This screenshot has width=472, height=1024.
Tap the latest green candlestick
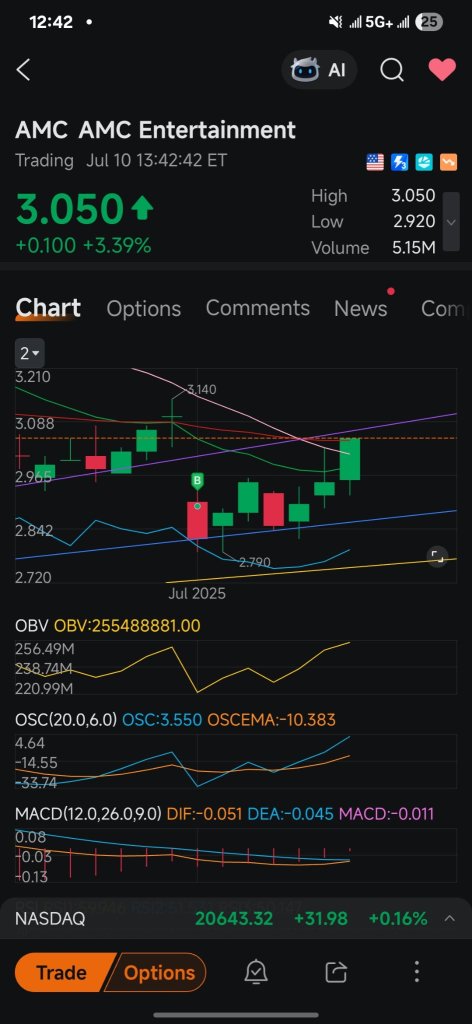349,459
